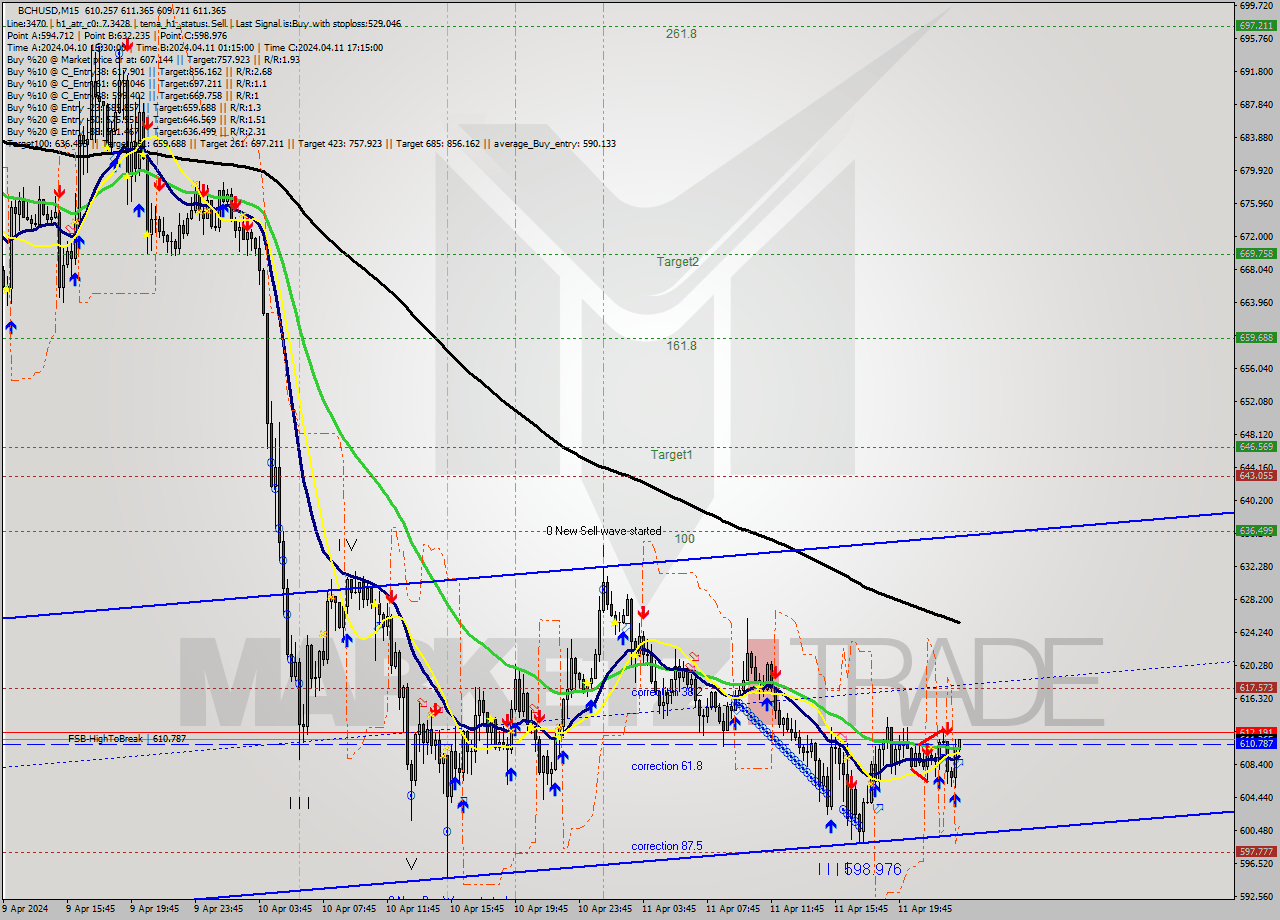Select the 161.8 Fibonacci level label

(681, 345)
